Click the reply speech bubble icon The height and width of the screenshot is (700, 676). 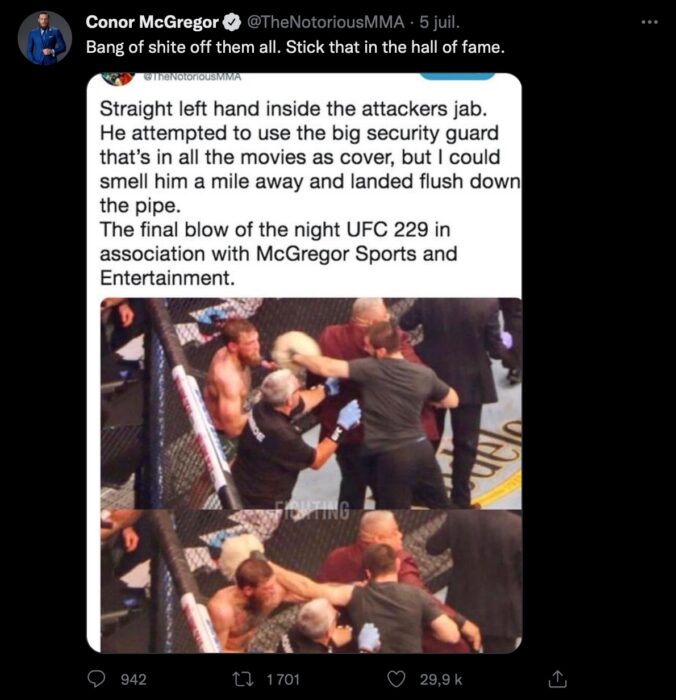point(96,679)
